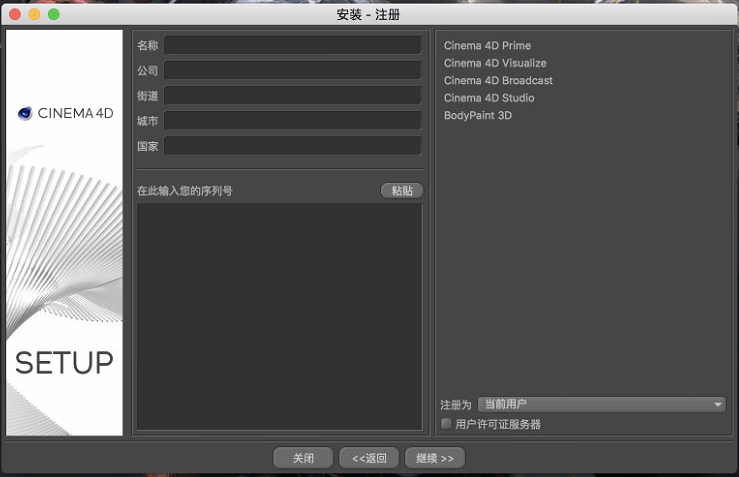Enable the 用户许可证服务器 checkbox
This screenshot has height=477, width=739.
[x=446, y=424]
